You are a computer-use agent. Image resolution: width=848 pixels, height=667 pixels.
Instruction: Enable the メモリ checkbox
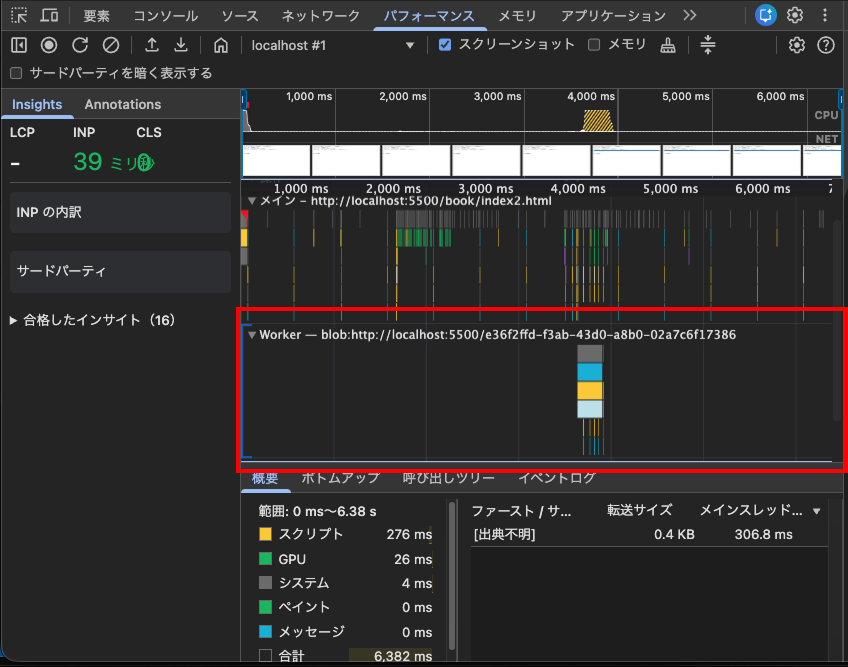[x=594, y=45]
